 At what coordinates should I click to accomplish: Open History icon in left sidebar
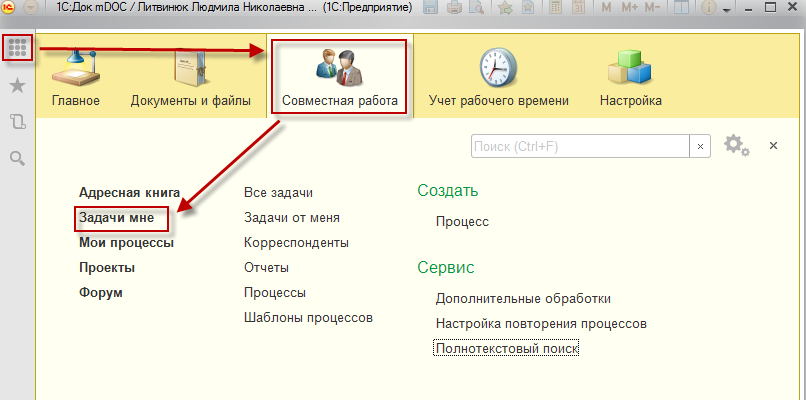[x=17, y=122]
